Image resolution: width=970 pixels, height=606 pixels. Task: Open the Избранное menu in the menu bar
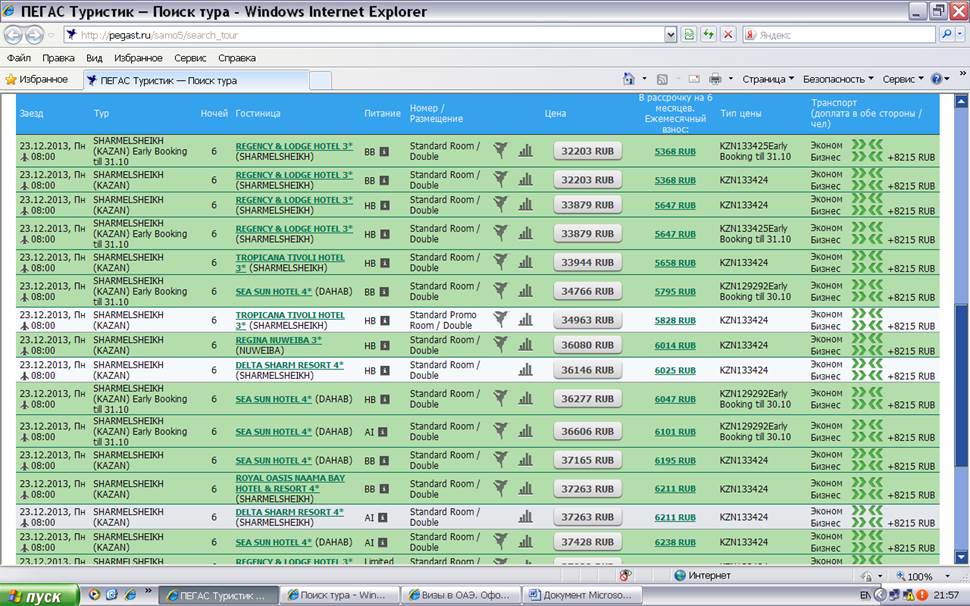138,58
